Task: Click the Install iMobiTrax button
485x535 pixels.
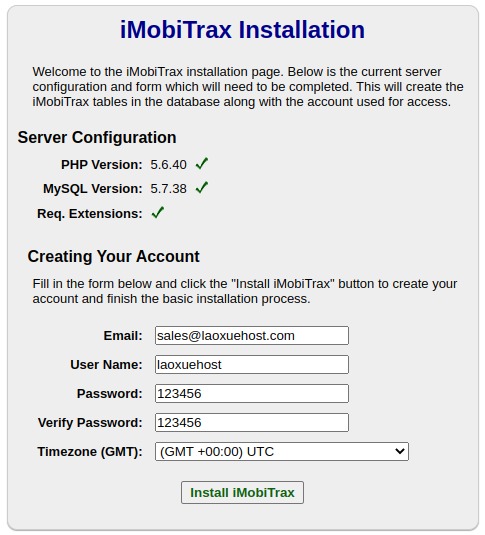Action: click(x=242, y=492)
